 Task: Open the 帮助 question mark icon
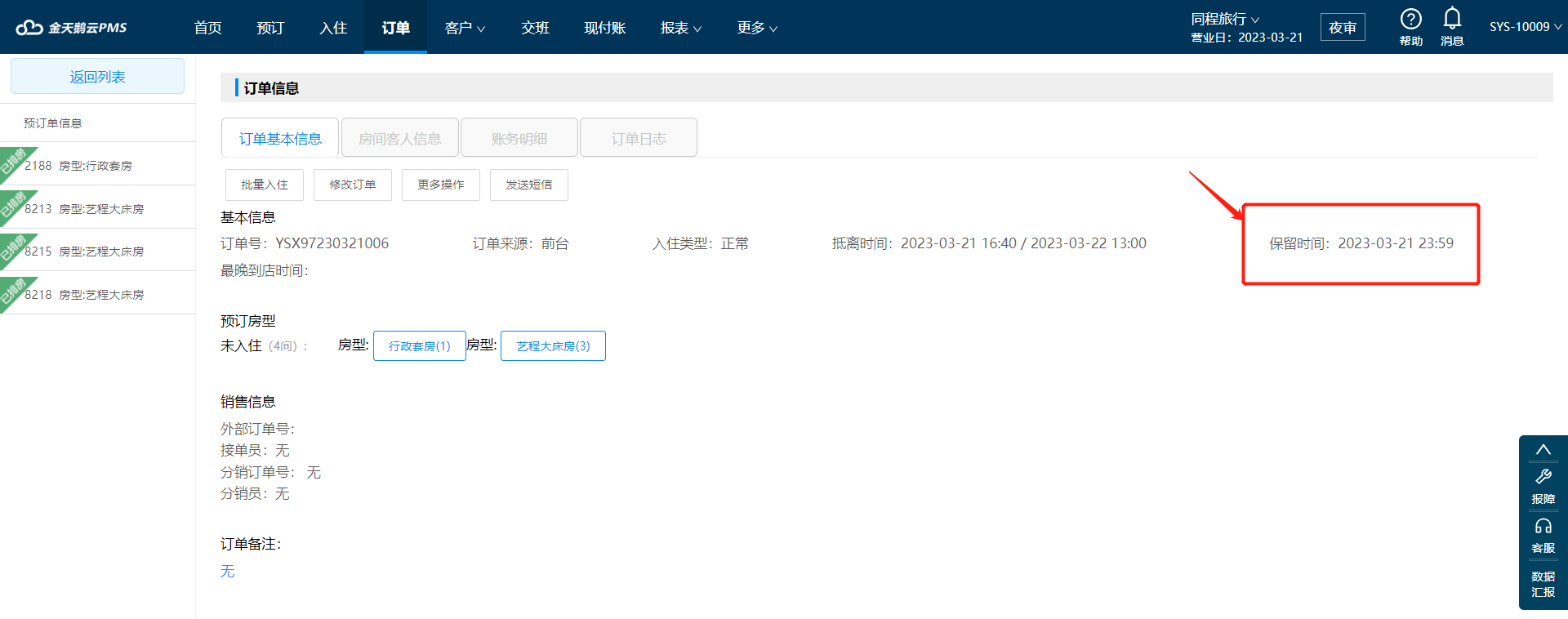pos(1410,19)
